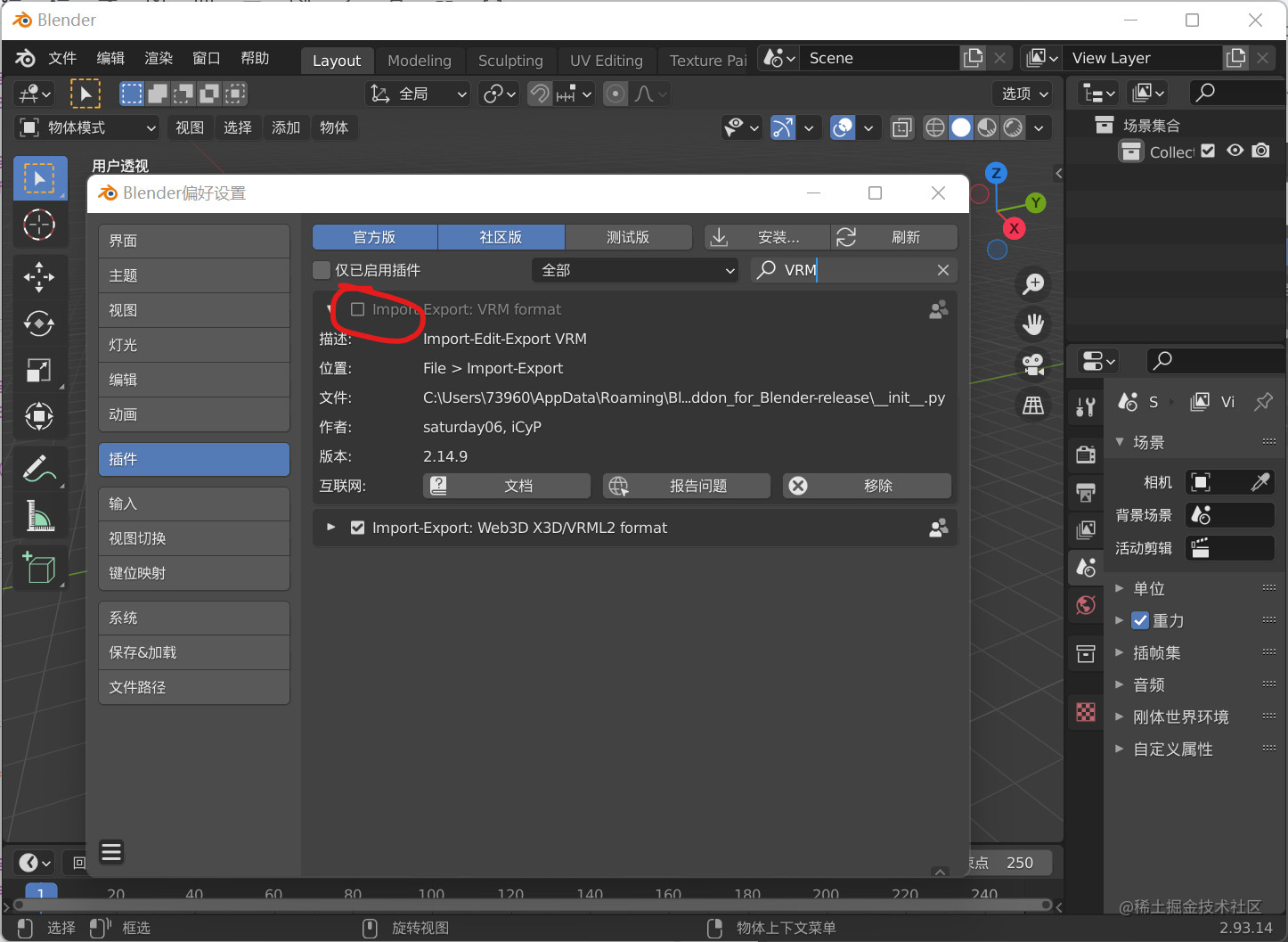The width and height of the screenshot is (1288, 942).
Task: Select the Move tool in the toolbar
Action: [x=40, y=277]
